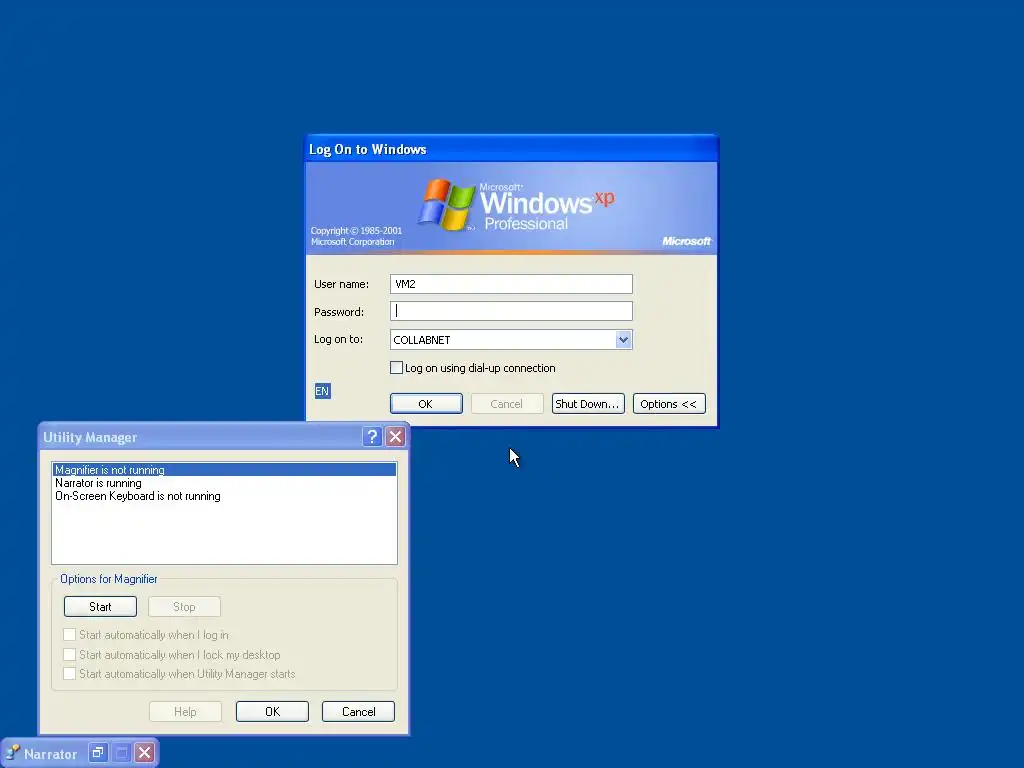The width and height of the screenshot is (1024, 768).
Task: Click the Help button in Utility Manager
Action: click(x=185, y=712)
